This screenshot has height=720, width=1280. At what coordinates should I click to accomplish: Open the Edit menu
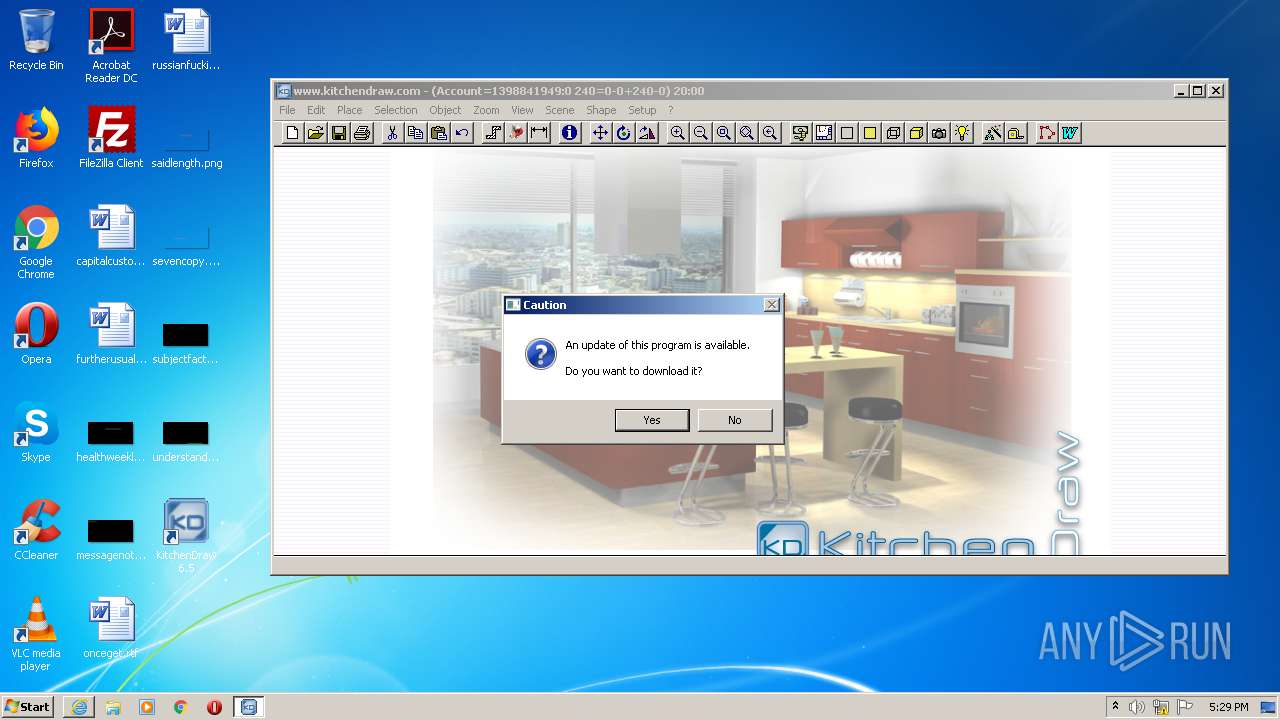tap(316, 110)
